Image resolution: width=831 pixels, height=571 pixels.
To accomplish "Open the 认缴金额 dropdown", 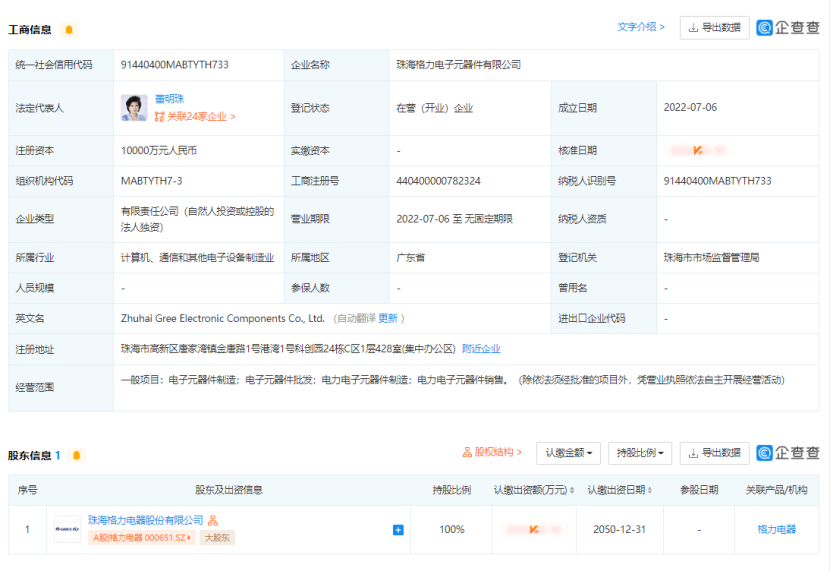I will coord(568,453).
